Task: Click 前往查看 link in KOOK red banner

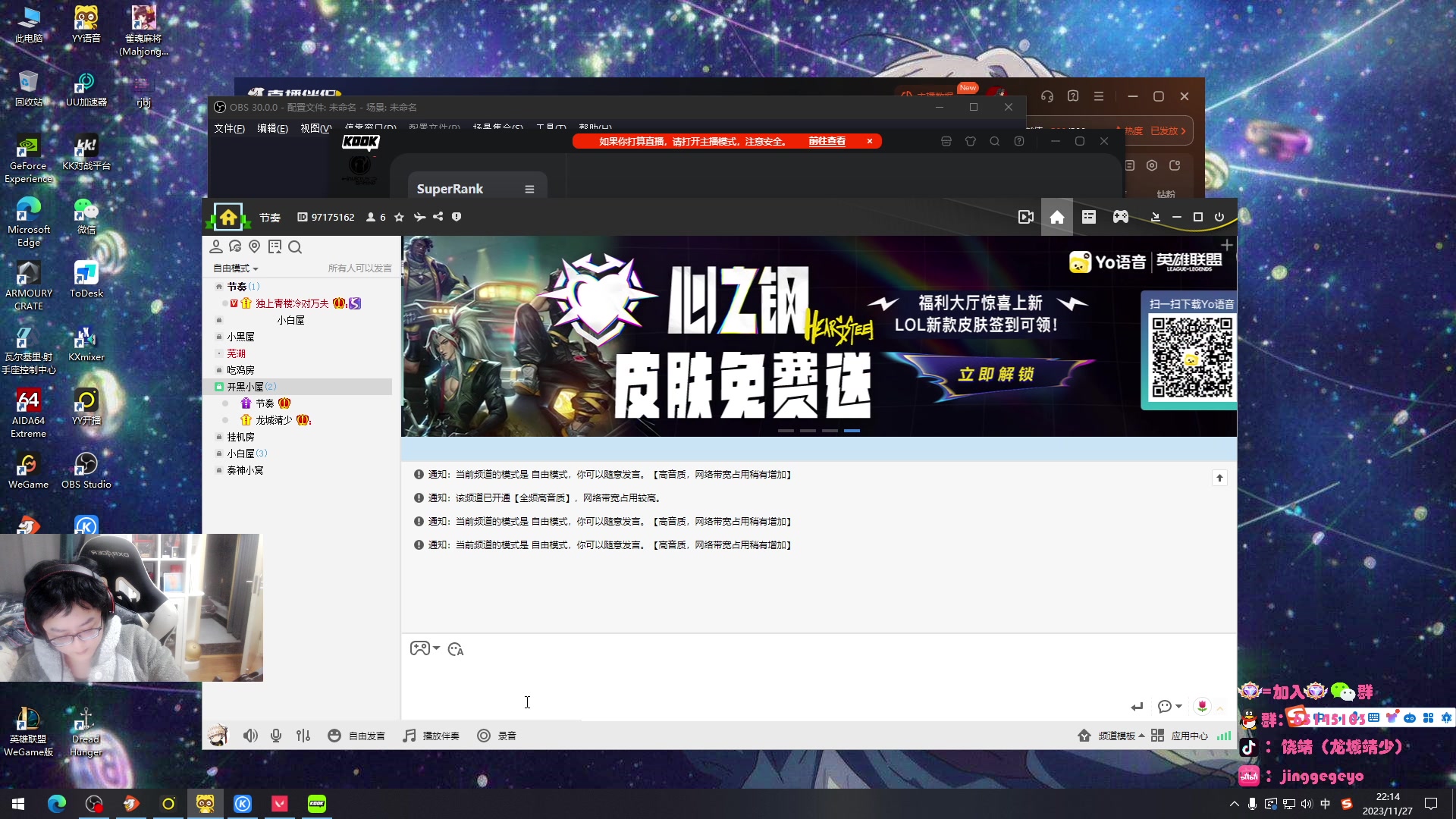Action: point(827,141)
